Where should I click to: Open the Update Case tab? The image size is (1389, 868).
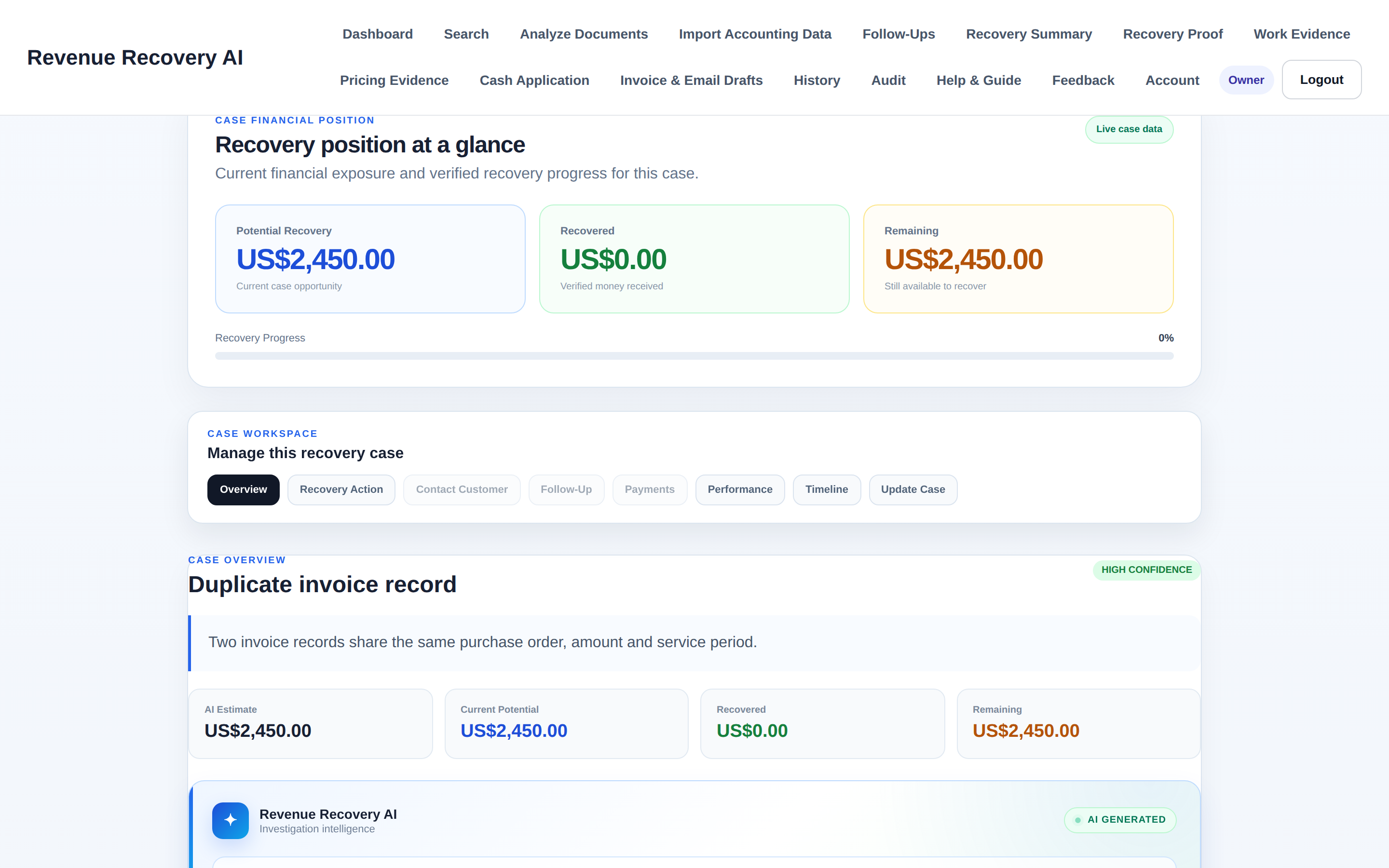(912, 489)
